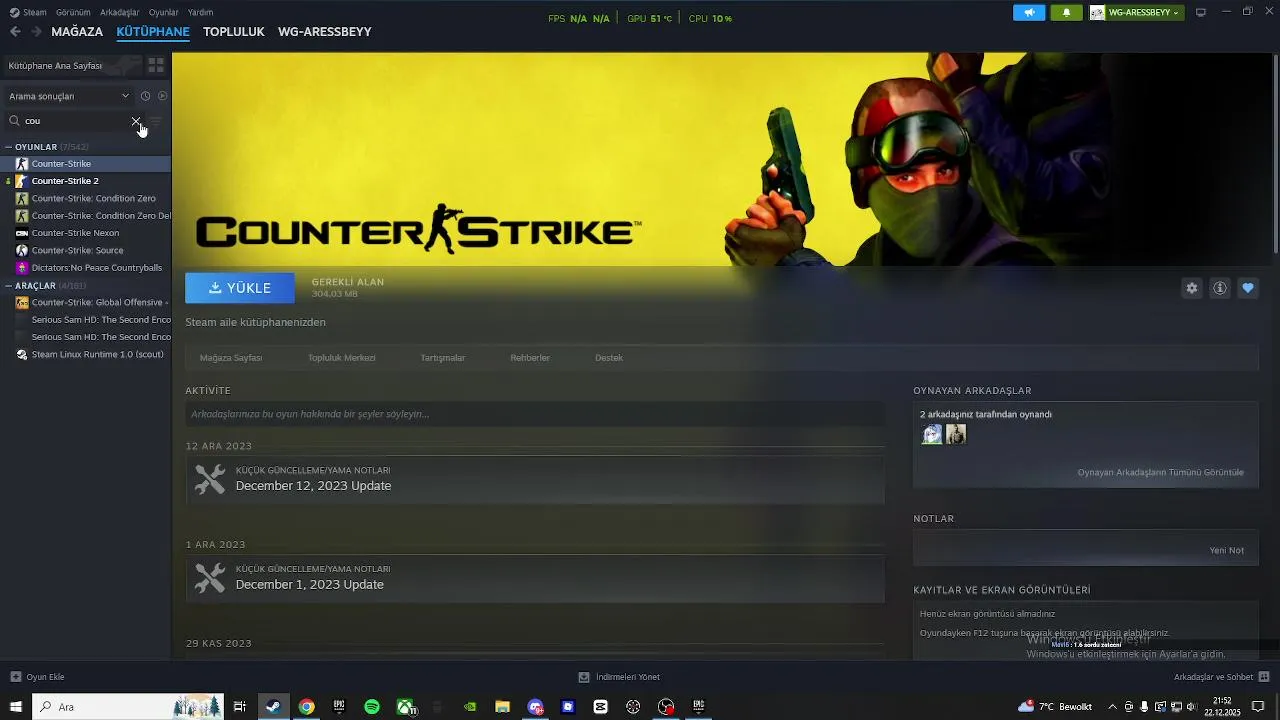This screenshot has height=720, width=1280.
Task: Collapse the OYUNLAR category
Action: coord(8,147)
